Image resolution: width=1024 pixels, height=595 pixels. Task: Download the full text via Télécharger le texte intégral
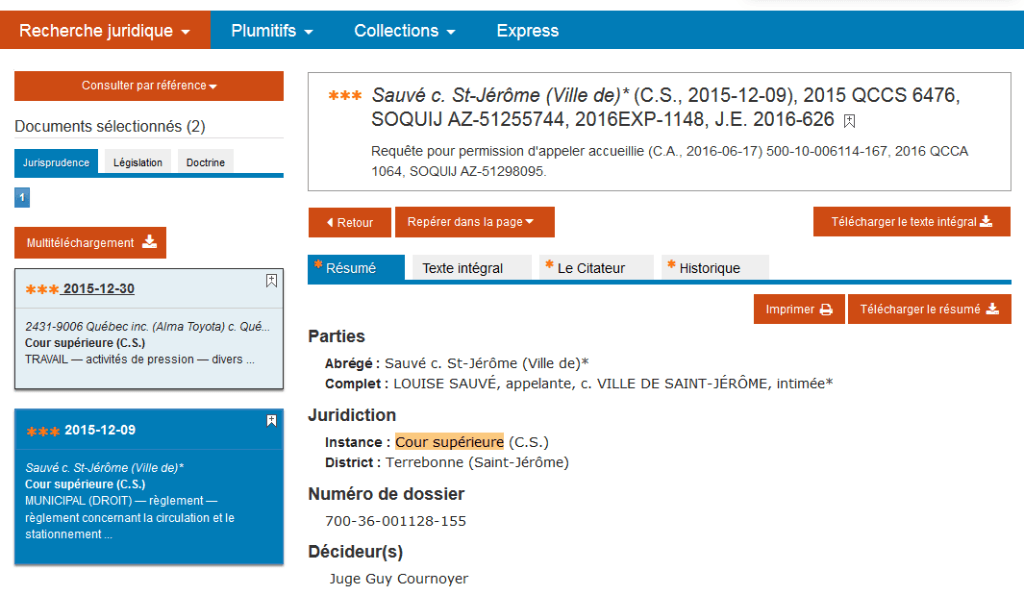point(912,222)
